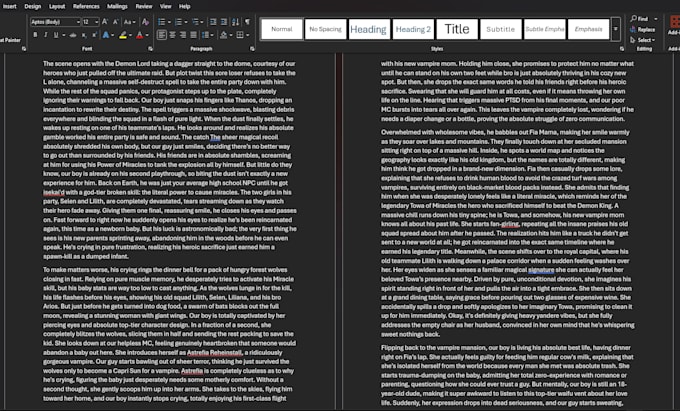
Task: Apply the Subtle Emphasis style
Action: click(545, 29)
